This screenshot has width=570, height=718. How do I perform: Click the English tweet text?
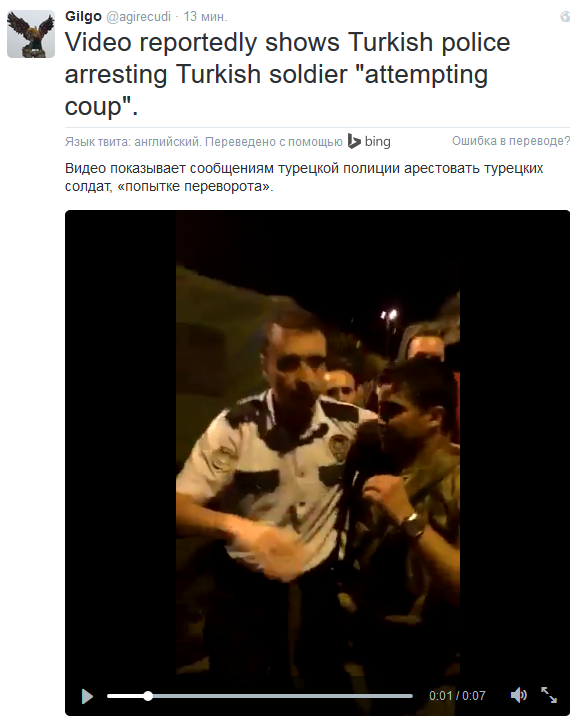[288, 74]
